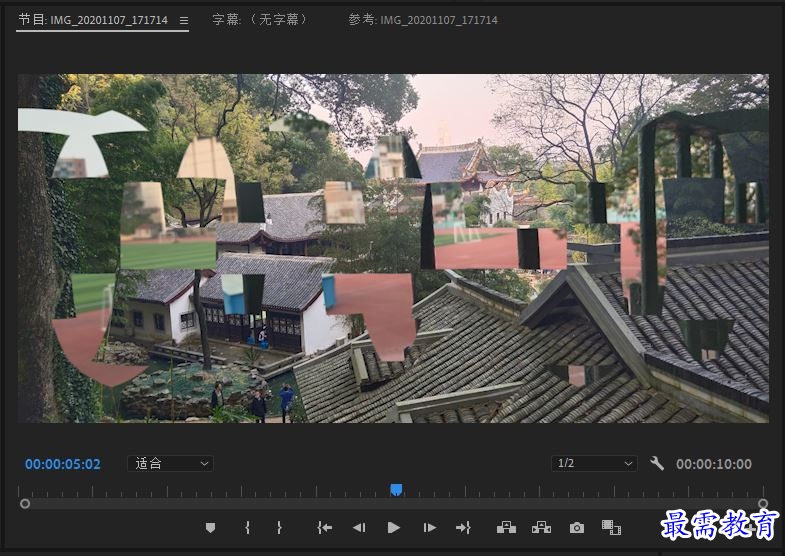Screen dimensions: 785x556
Task: Play the program monitor video
Action: pos(394,527)
